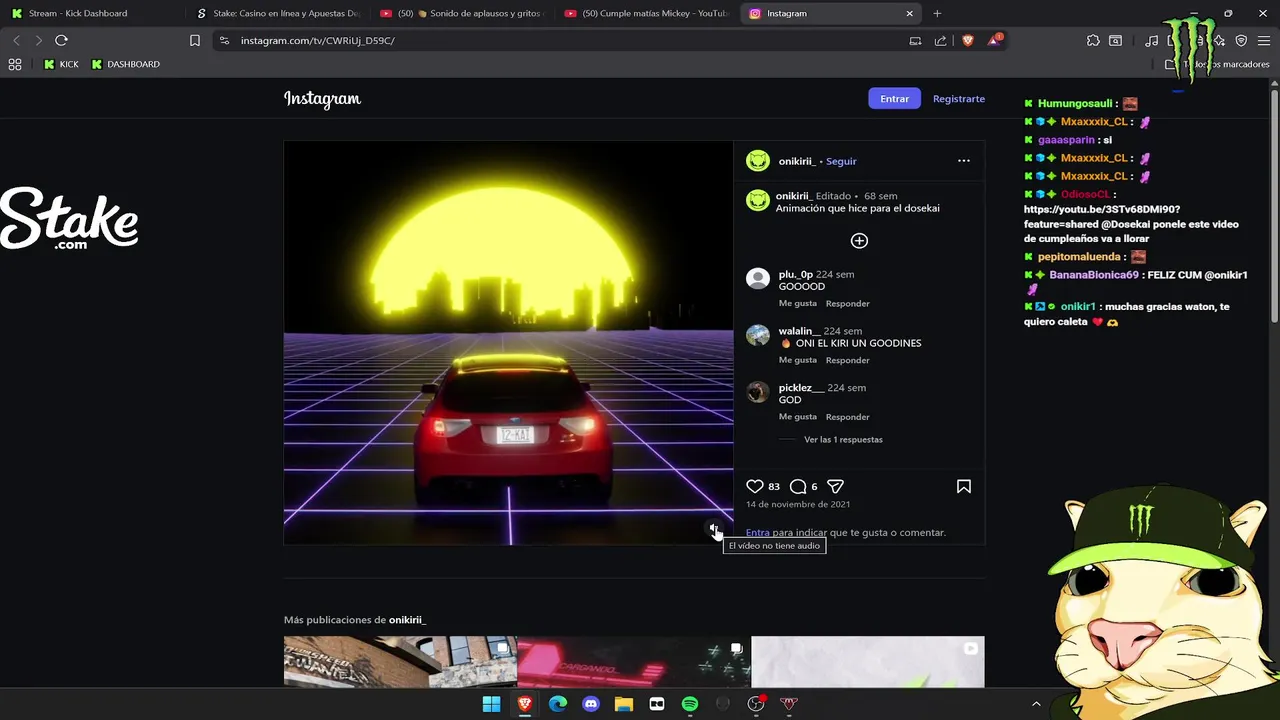Image resolution: width=1280 pixels, height=720 pixels.
Task: Switch to Stake Casino tab
Action: point(276,13)
